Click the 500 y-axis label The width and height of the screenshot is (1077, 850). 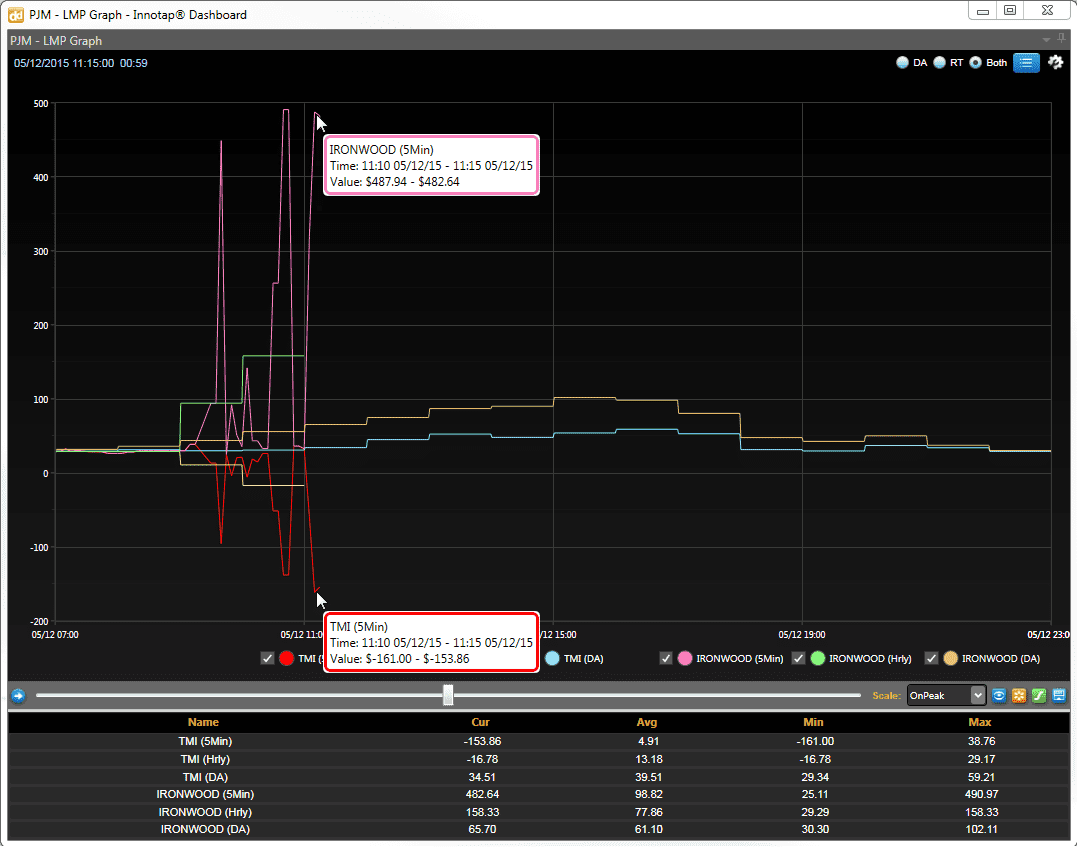[41, 104]
